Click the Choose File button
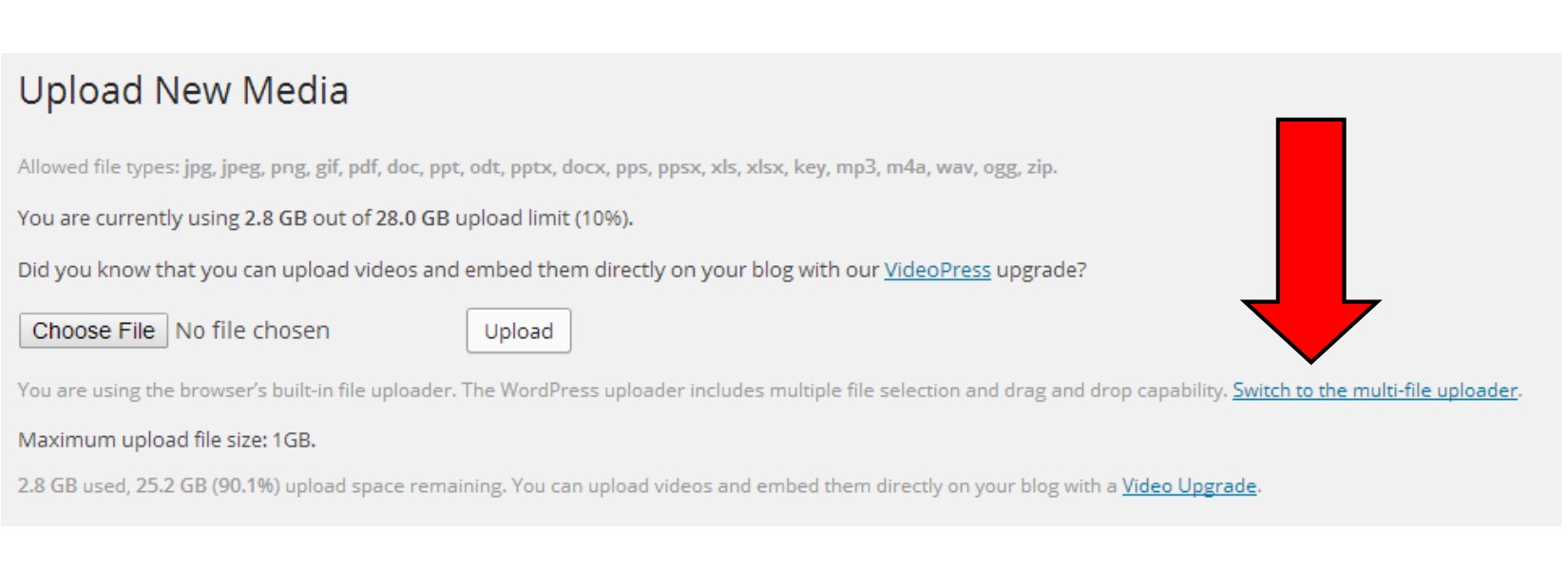 pos(93,331)
